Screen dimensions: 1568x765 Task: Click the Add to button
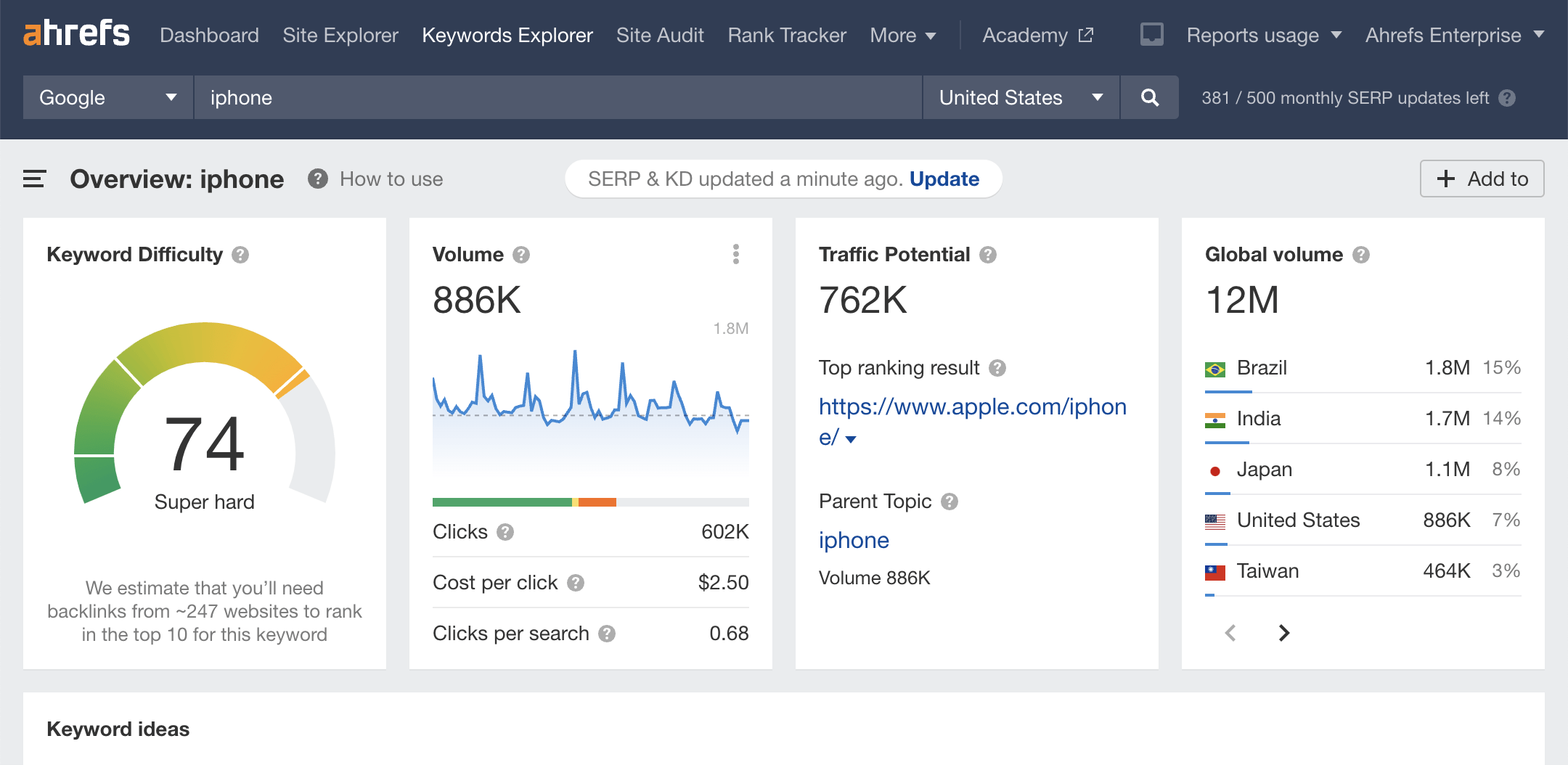pos(1482,179)
